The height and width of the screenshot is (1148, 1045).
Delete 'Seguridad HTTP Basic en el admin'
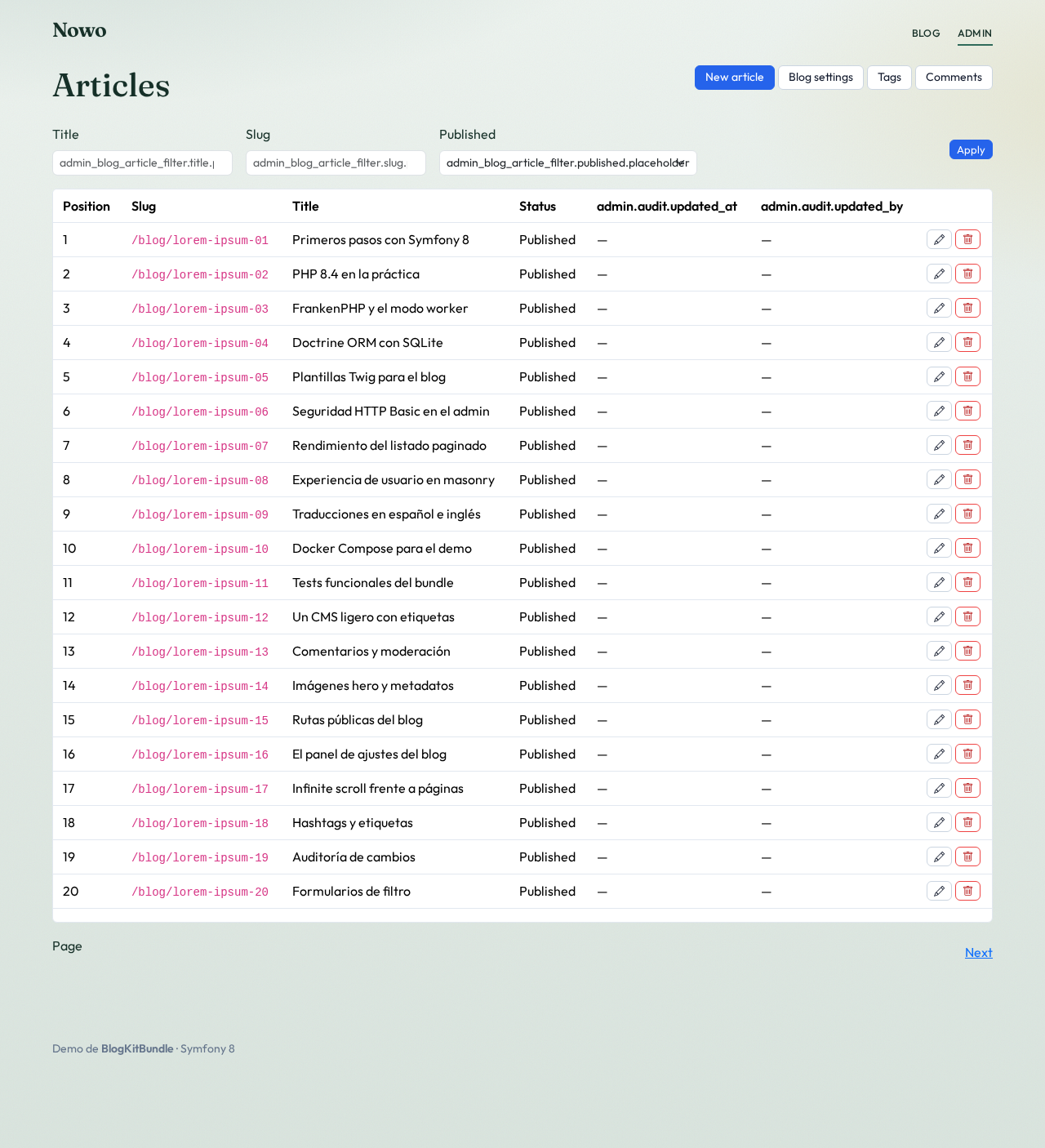(967, 411)
